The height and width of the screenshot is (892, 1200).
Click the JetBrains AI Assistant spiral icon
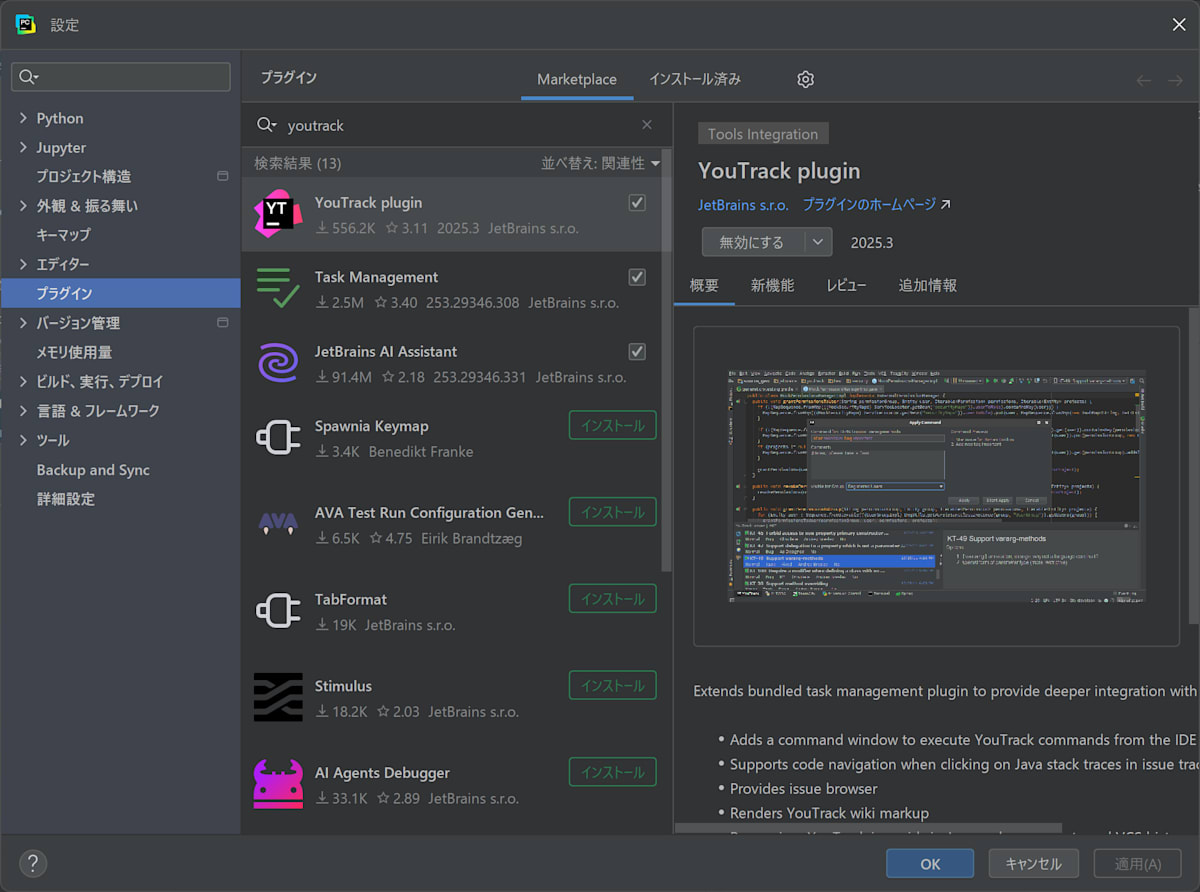(x=277, y=363)
